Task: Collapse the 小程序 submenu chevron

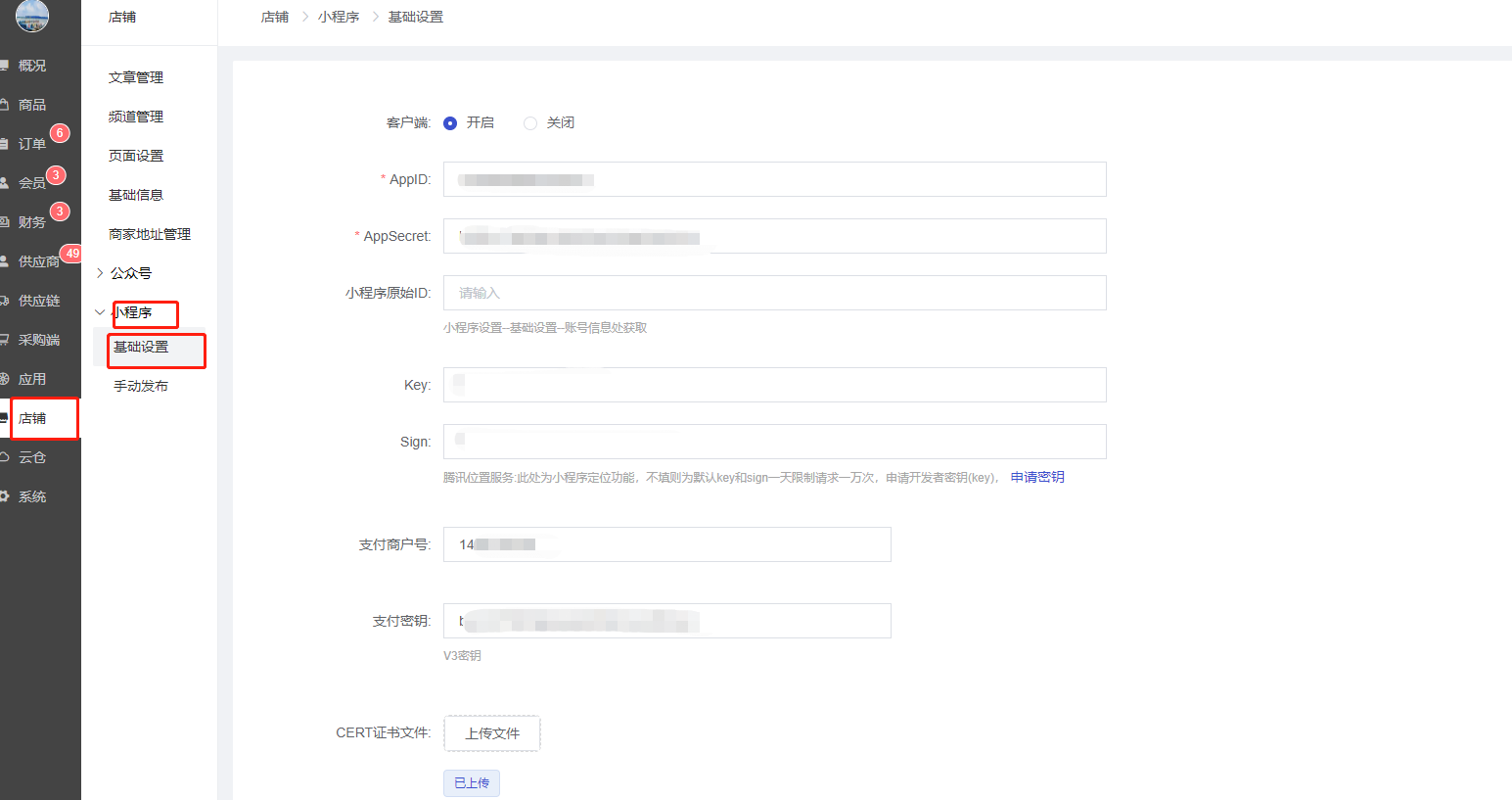Action: (100, 312)
